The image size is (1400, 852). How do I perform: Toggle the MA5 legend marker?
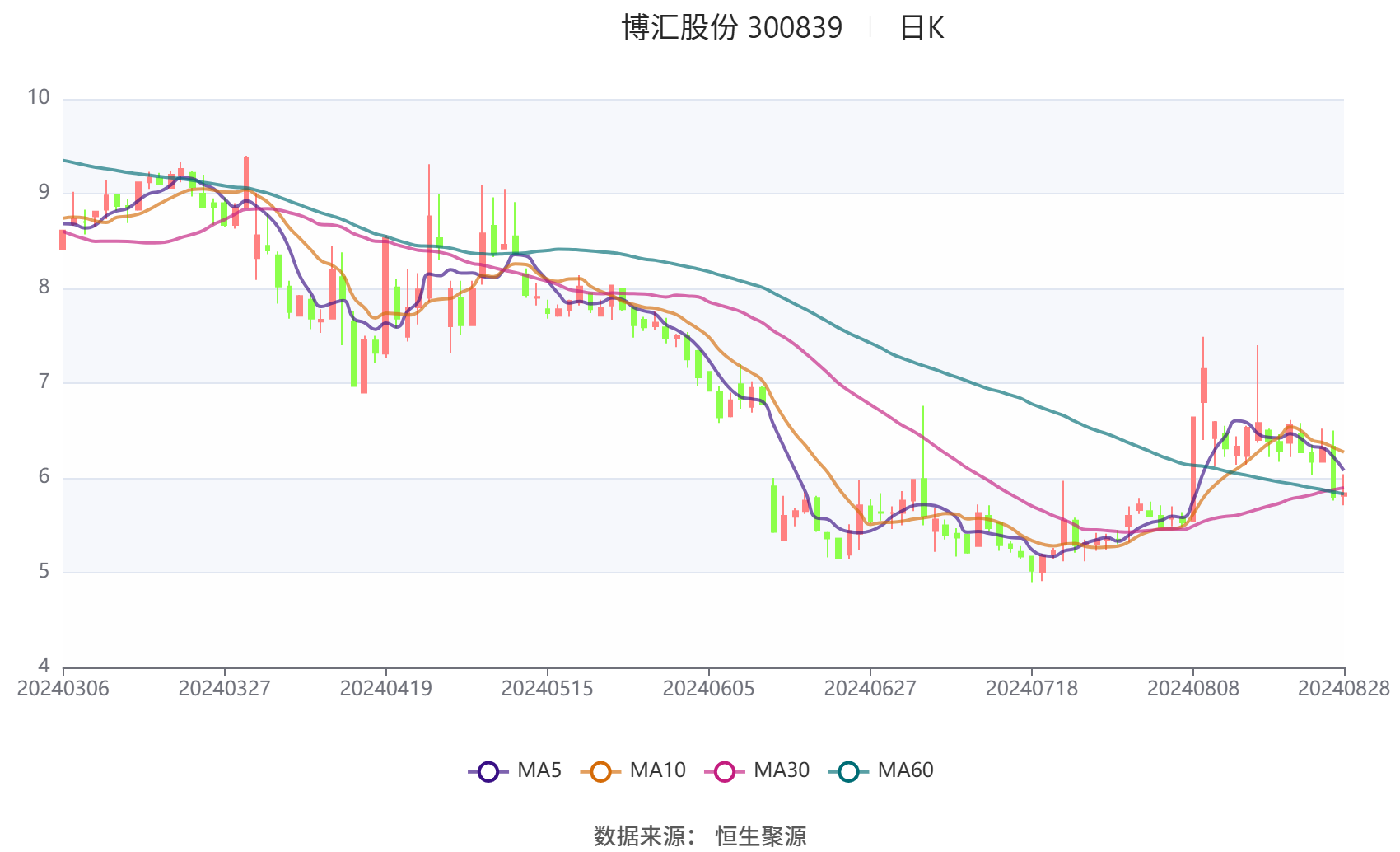(488, 771)
